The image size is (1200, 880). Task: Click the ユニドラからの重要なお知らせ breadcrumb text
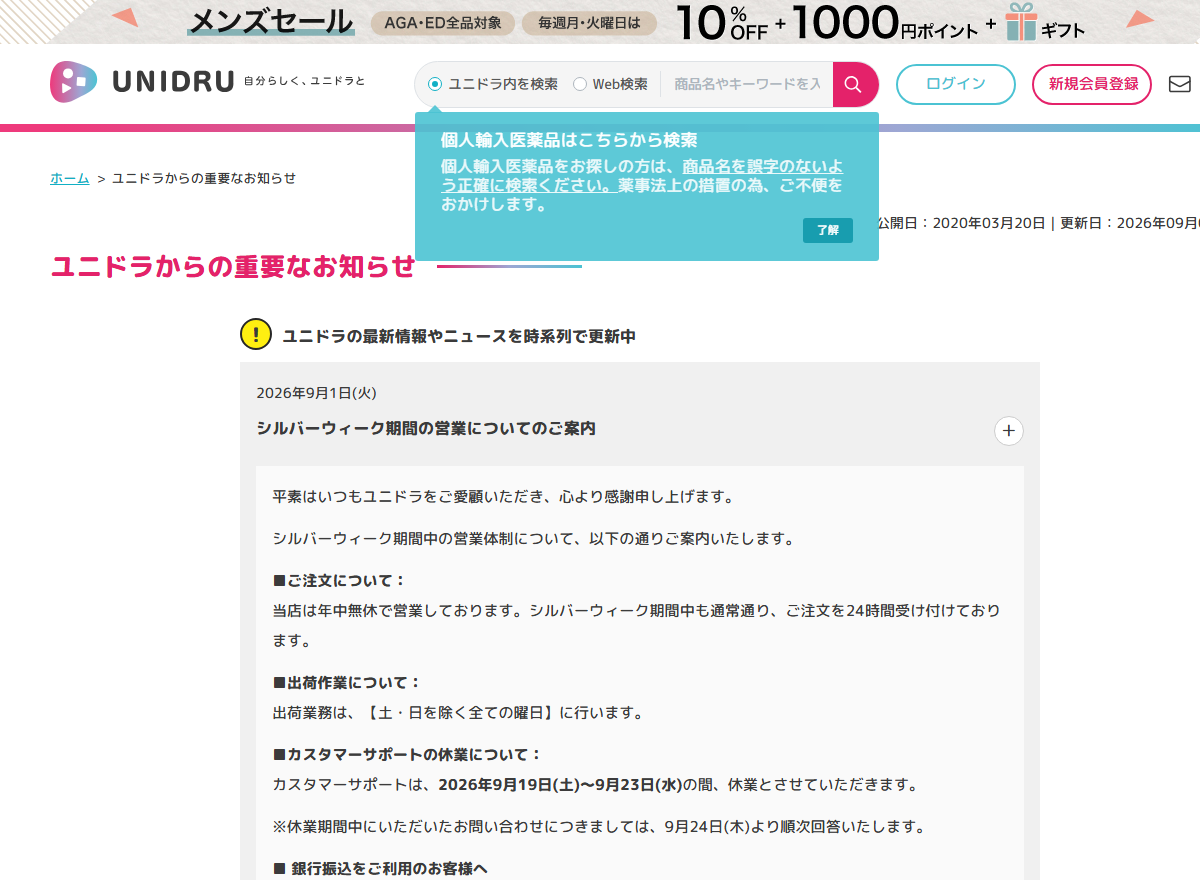204,178
